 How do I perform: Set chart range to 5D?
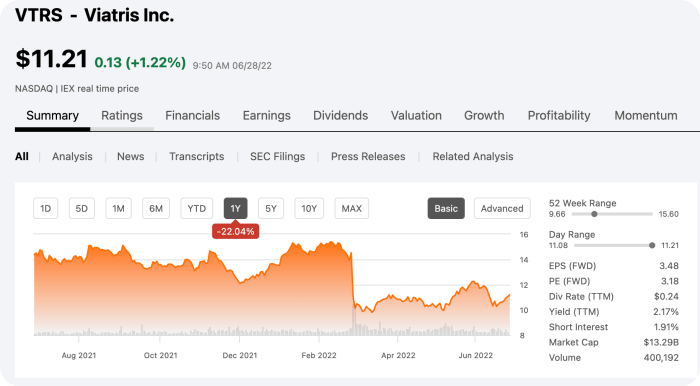[x=82, y=208]
